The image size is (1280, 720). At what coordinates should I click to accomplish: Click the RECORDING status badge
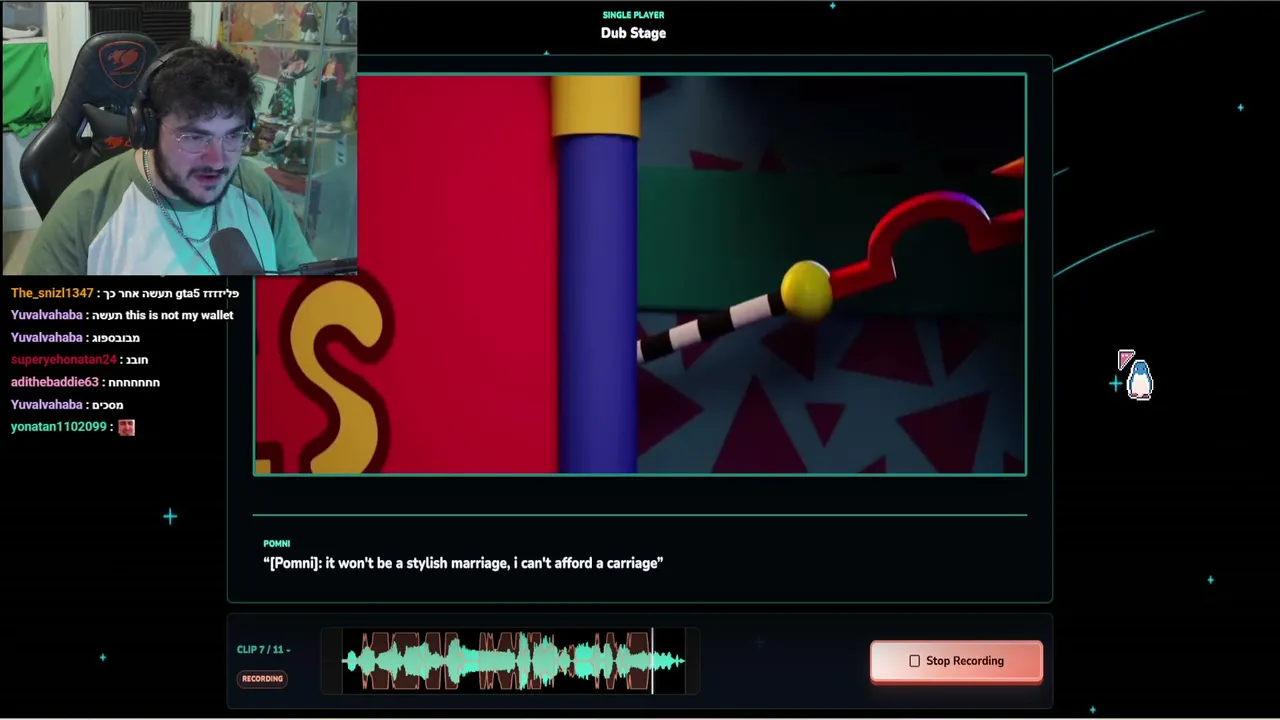262,679
